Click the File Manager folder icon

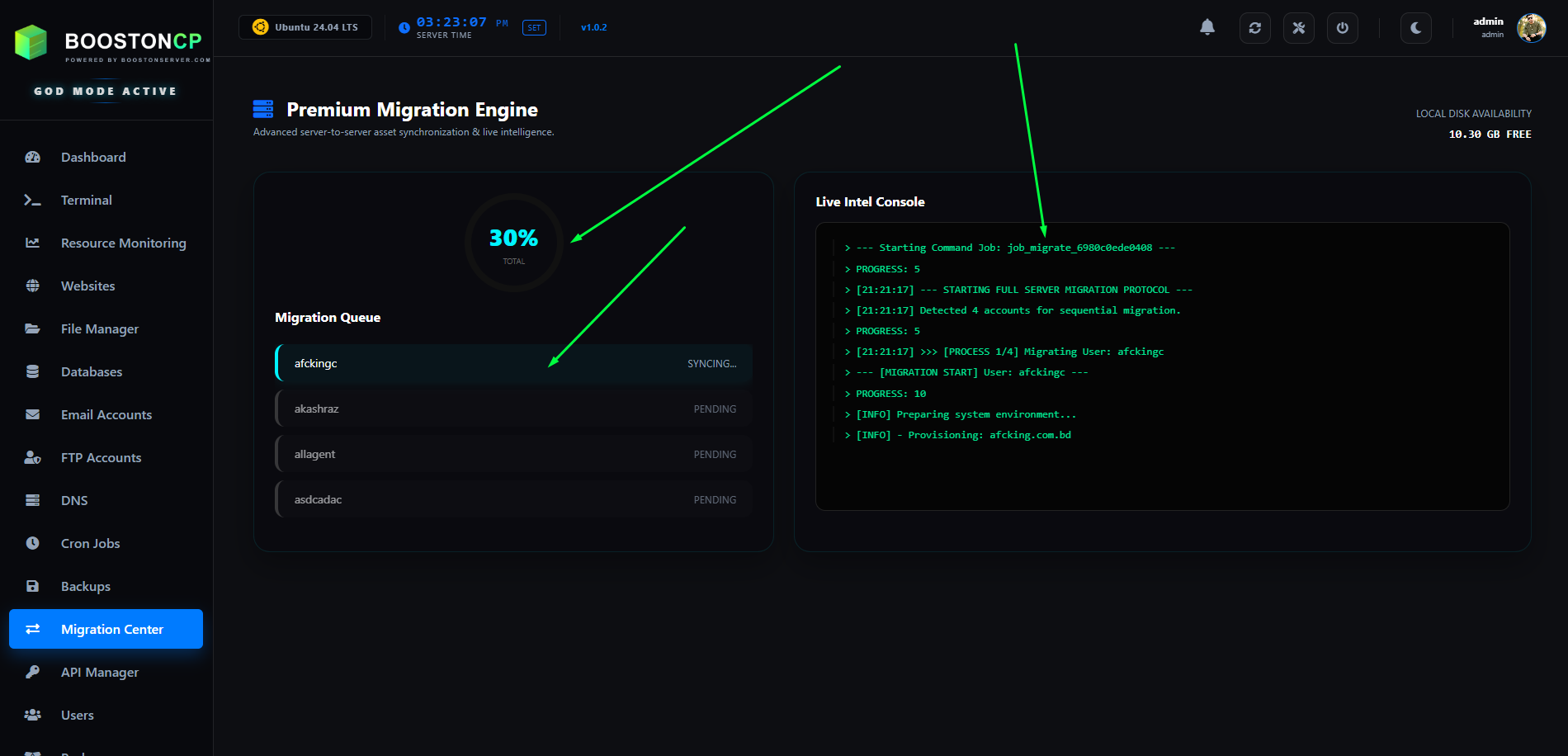point(33,329)
